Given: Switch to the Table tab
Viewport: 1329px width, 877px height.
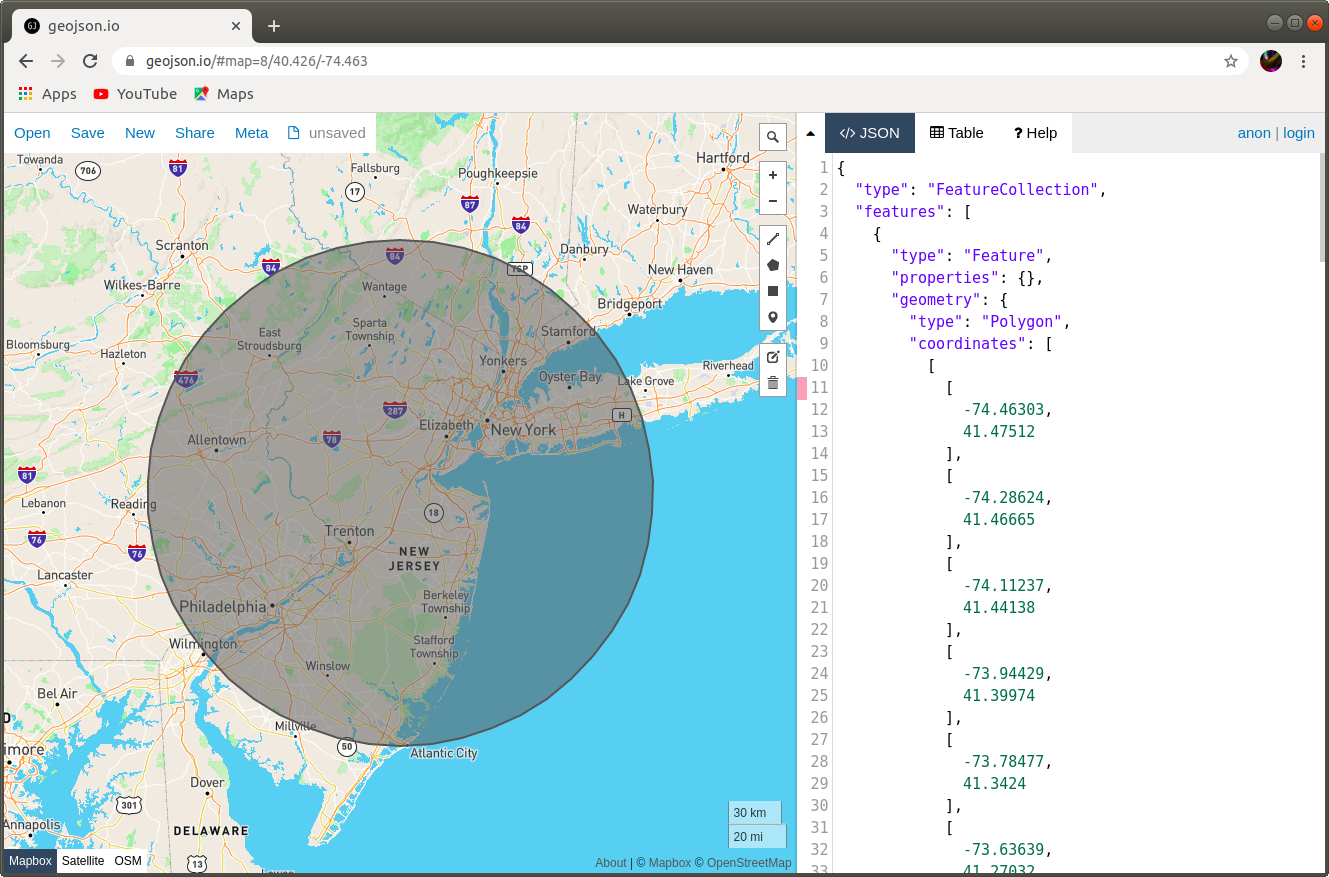Looking at the screenshot, I should coord(956,132).
